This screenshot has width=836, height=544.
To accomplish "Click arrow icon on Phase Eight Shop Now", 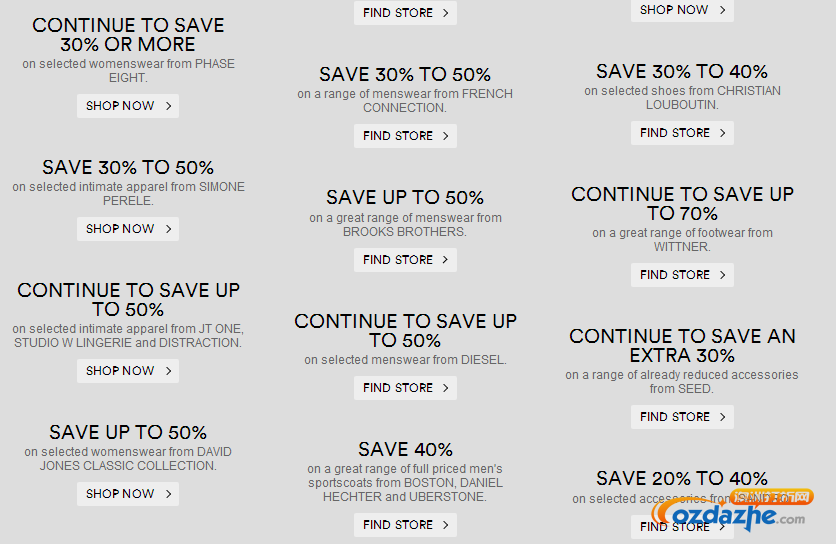I will [x=168, y=106].
